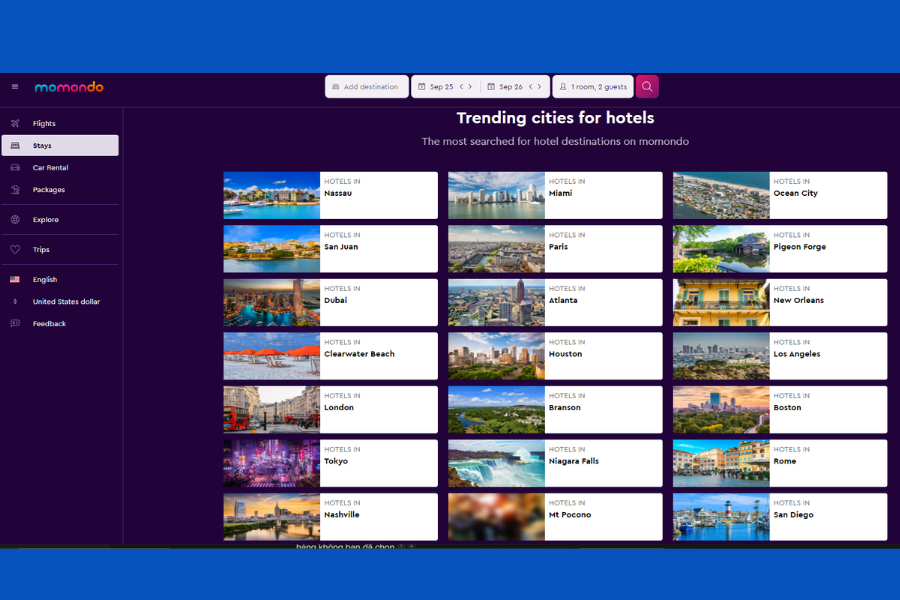Change the United States dollar currency
This screenshot has width=900, height=600.
[66, 302]
